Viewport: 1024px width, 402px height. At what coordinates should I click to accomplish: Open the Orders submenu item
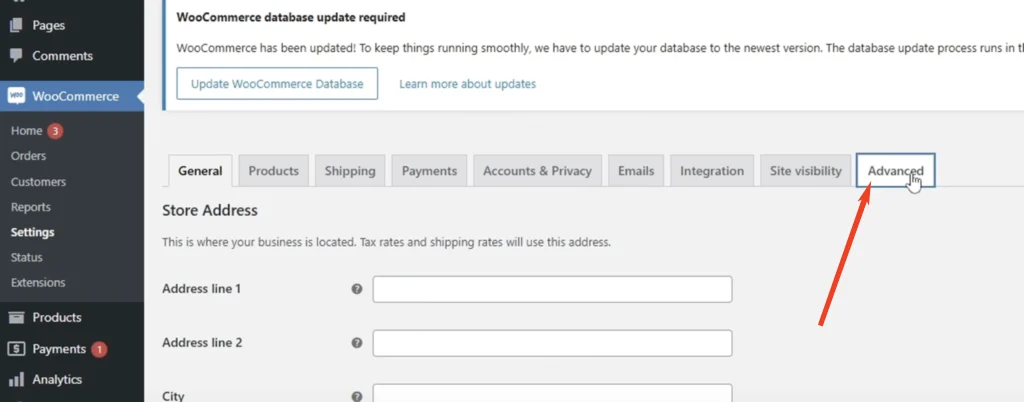click(28, 156)
